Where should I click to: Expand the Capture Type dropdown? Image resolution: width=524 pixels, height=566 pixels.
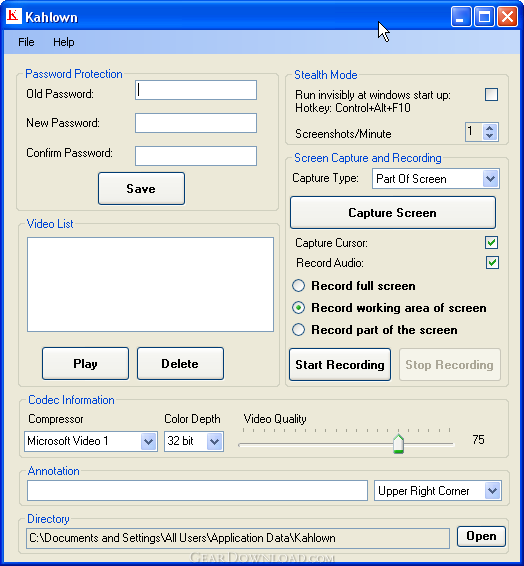(490, 178)
